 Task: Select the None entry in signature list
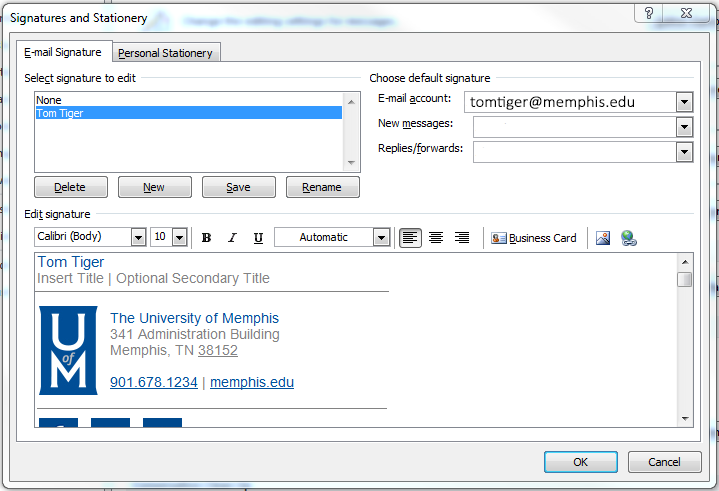(x=49, y=100)
